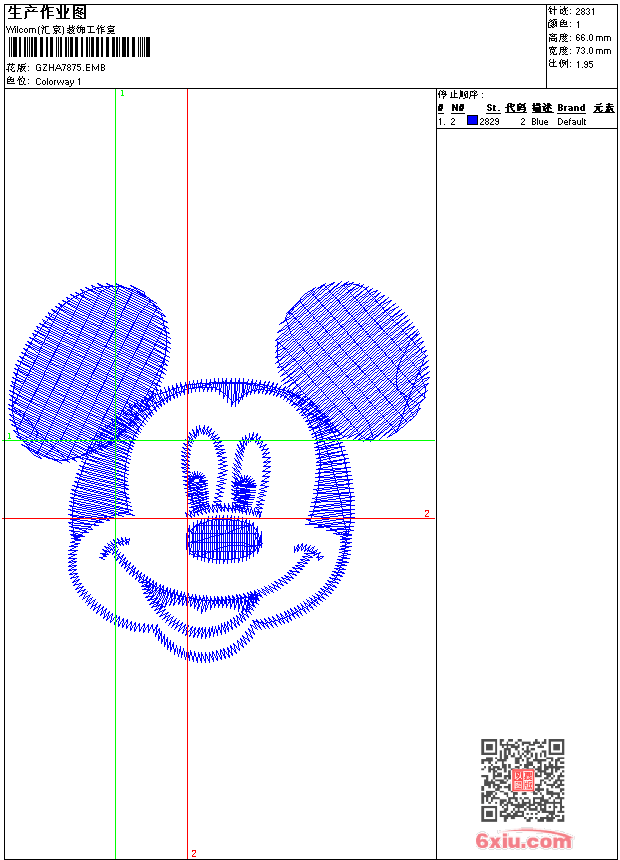Viewport: 620px width, 860px height.
Task: Click the Brand column header
Action: point(571,108)
